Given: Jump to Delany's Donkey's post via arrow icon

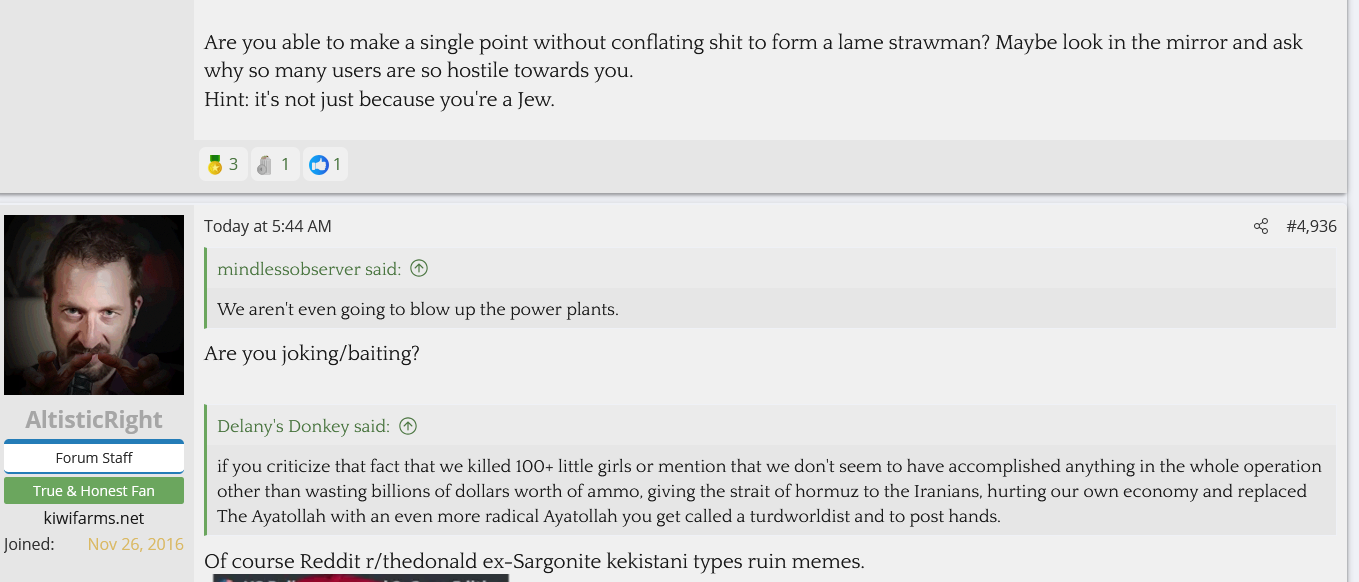Looking at the screenshot, I should tap(408, 426).
